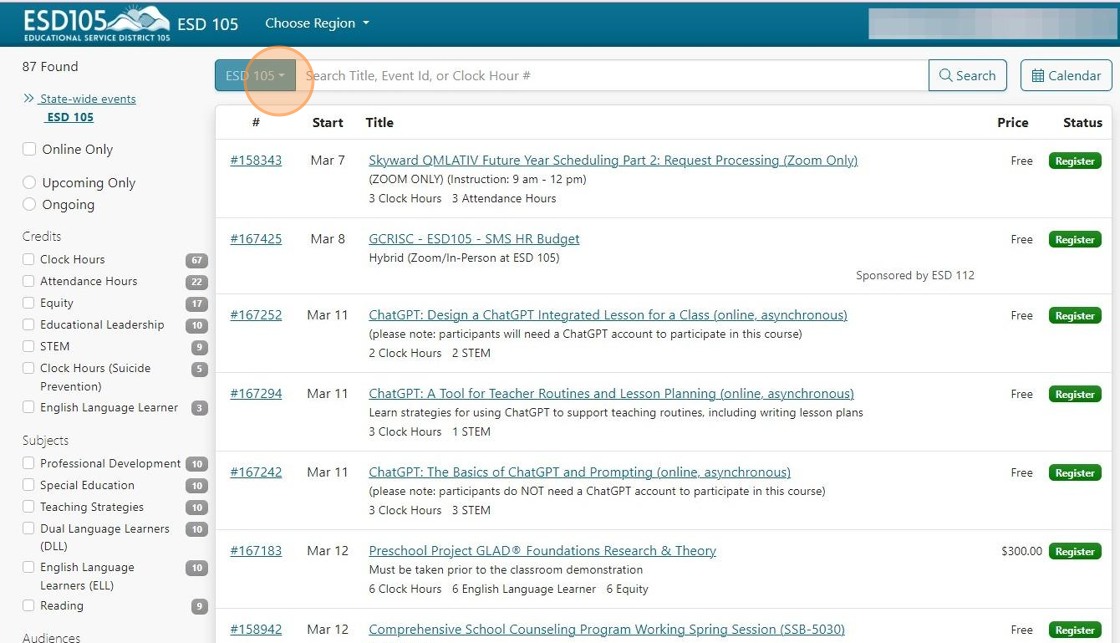This screenshot has width=1120, height=643.
Task: Open event #167252 link
Action: pos(256,315)
